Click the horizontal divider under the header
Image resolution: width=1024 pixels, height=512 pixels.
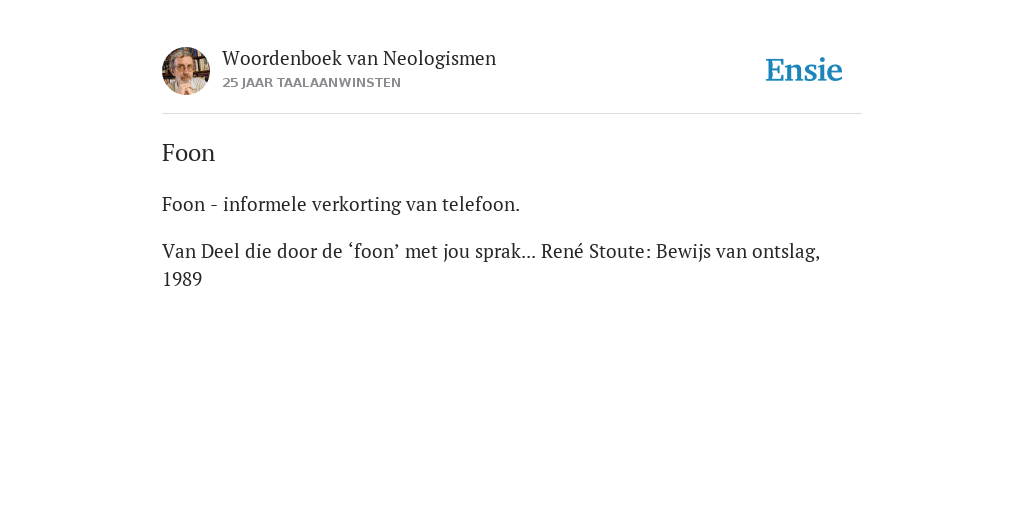click(512, 114)
